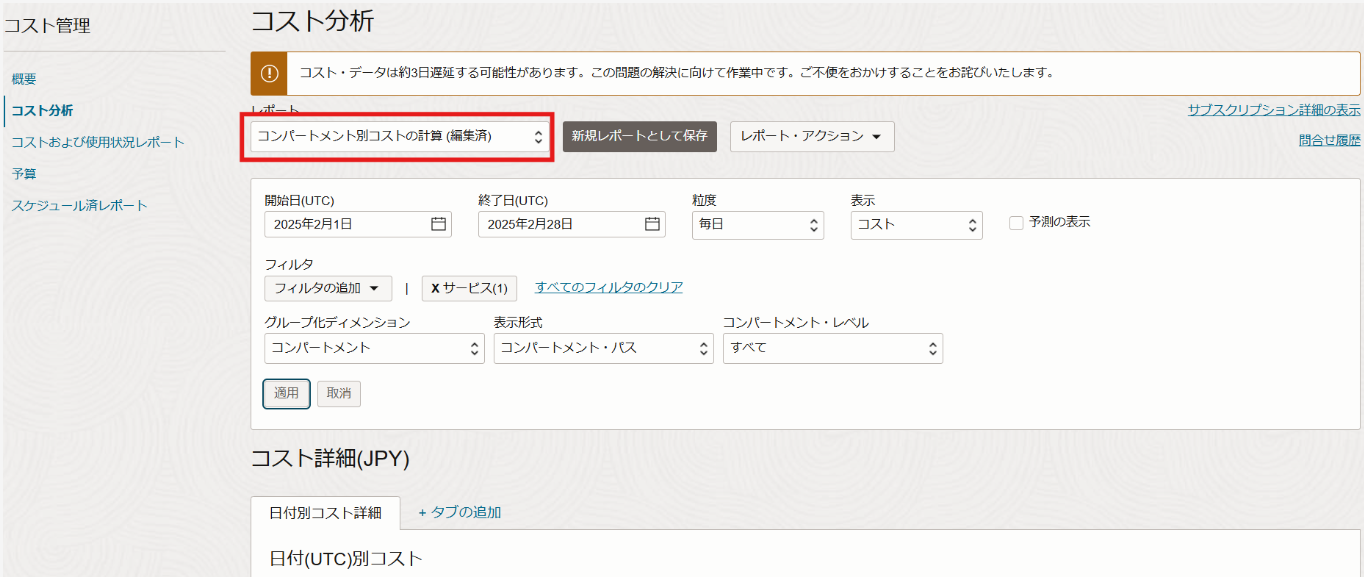This screenshot has width=1364, height=577.
Task: Open calendar icon for 開始日 field
Action: click(x=438, y=224)
